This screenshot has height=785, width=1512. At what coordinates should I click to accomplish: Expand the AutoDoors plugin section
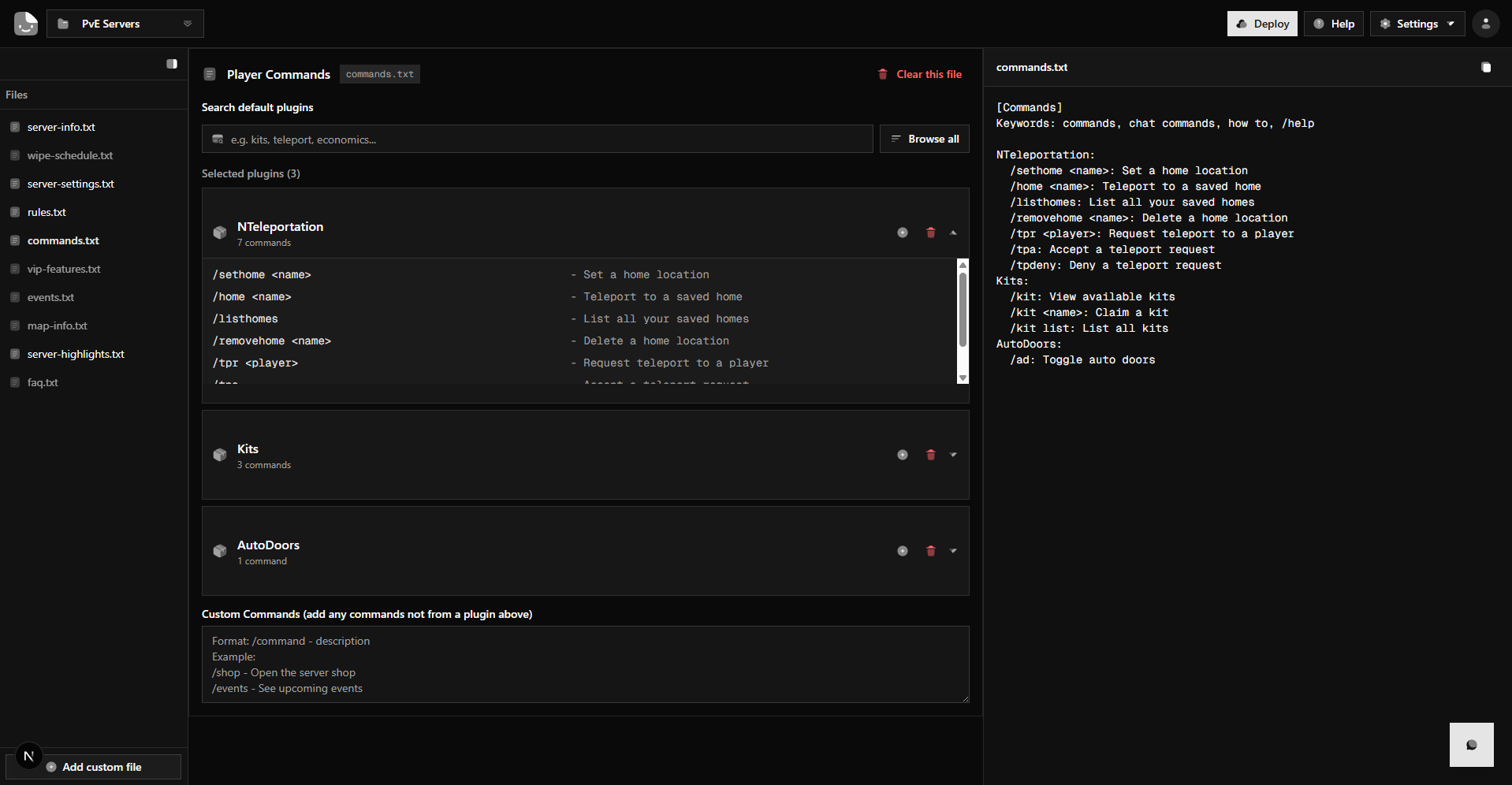[x=953, y=551]
